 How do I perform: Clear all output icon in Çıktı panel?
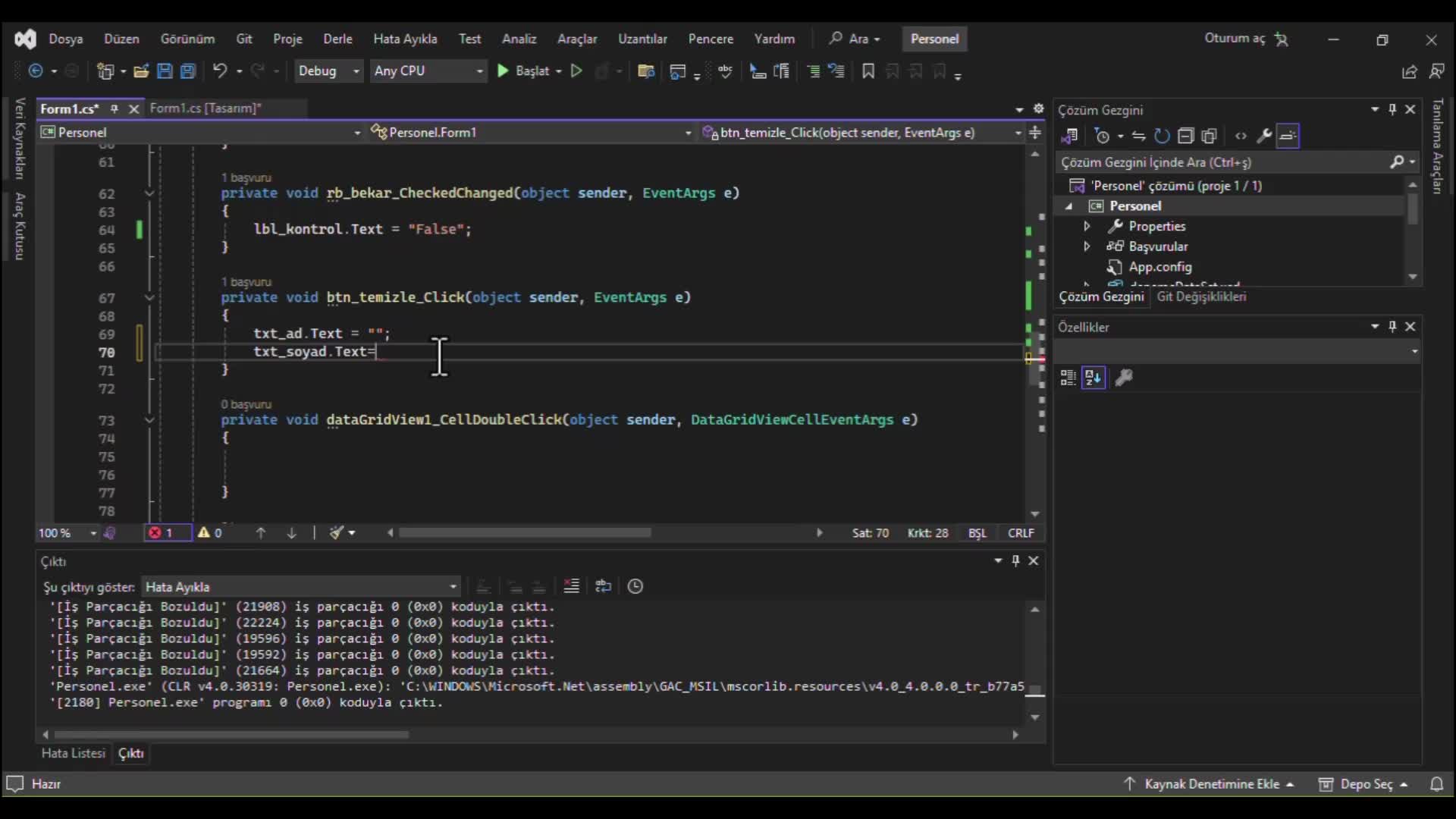(572, 586)
